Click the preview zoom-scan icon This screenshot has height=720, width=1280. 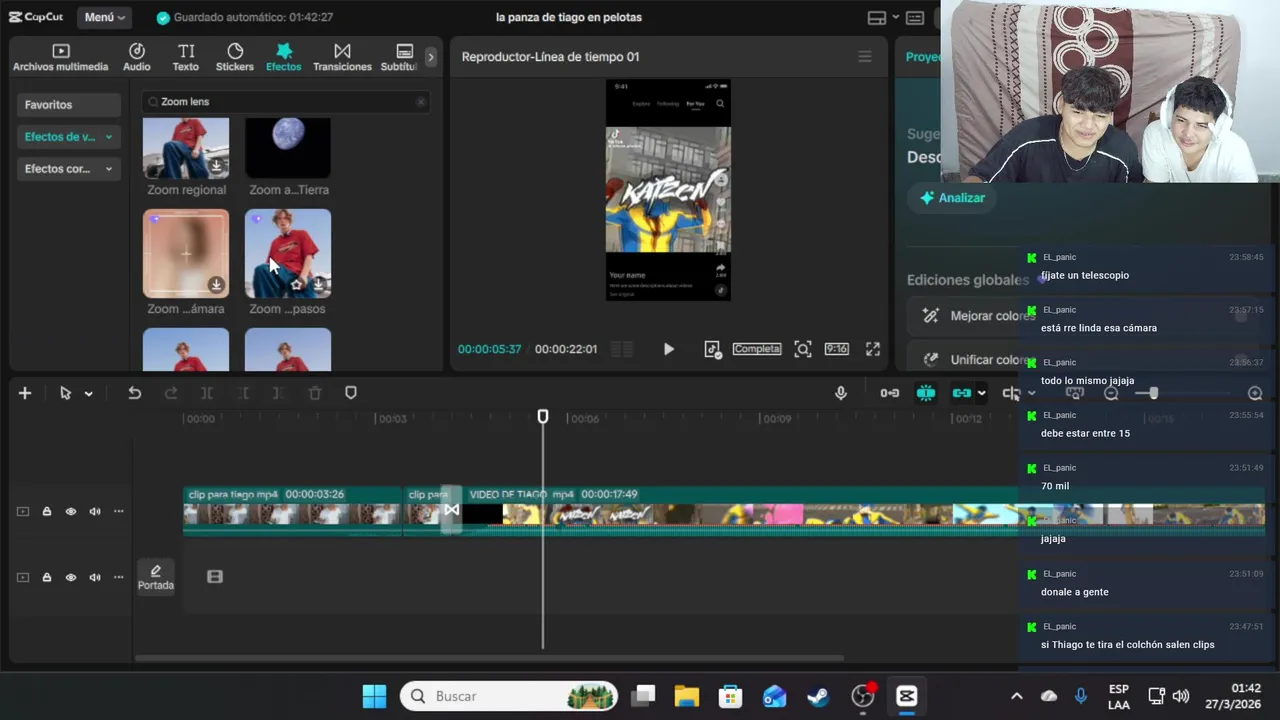pyautogui.click(x=803, y=349)
